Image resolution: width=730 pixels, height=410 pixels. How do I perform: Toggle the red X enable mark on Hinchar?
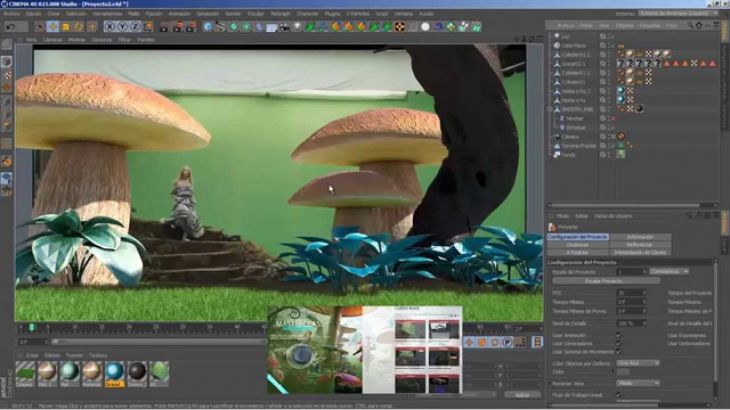pyautogui.click(x=612, y=119)
